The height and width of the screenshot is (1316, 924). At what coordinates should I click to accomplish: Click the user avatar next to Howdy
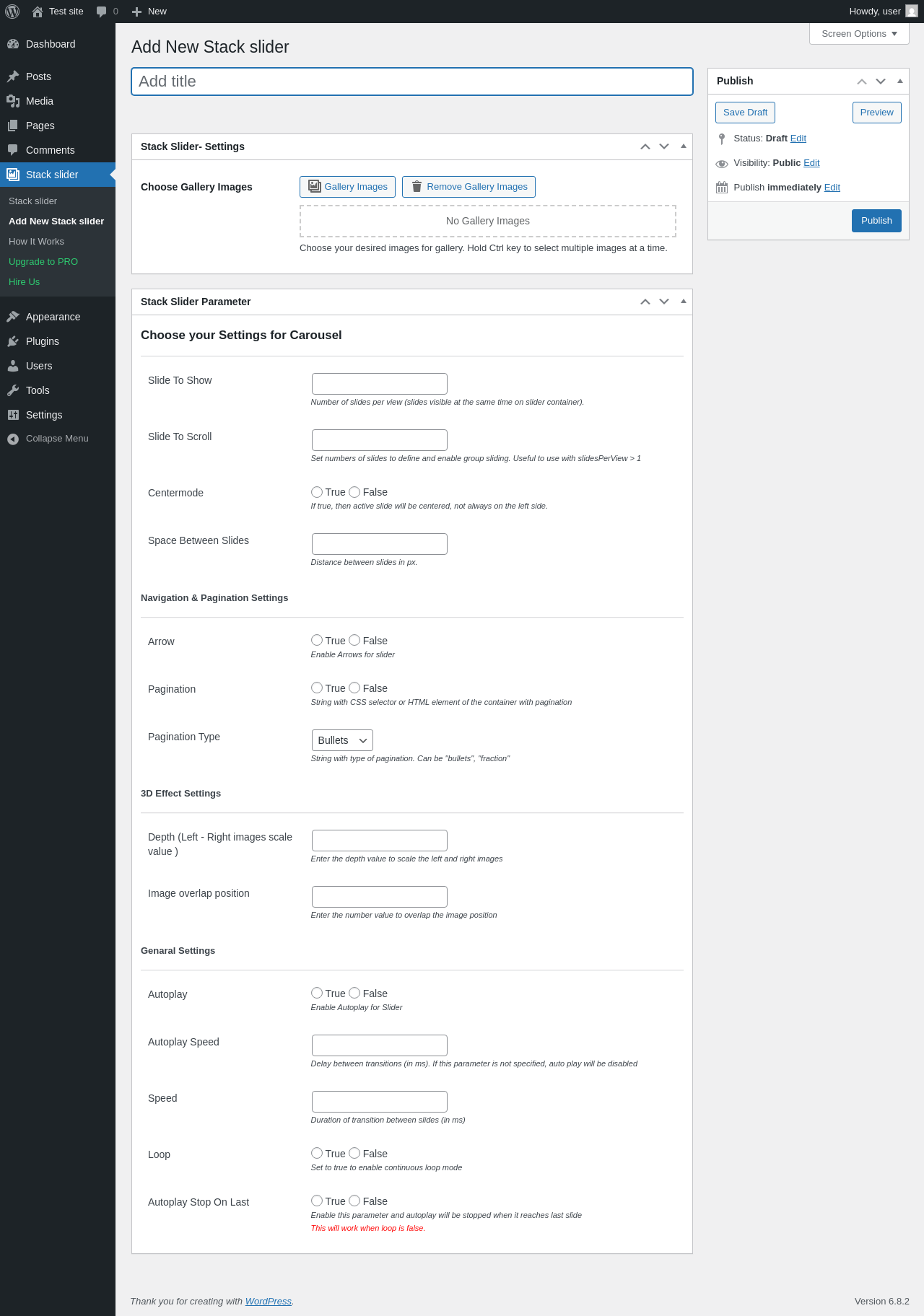912,12
